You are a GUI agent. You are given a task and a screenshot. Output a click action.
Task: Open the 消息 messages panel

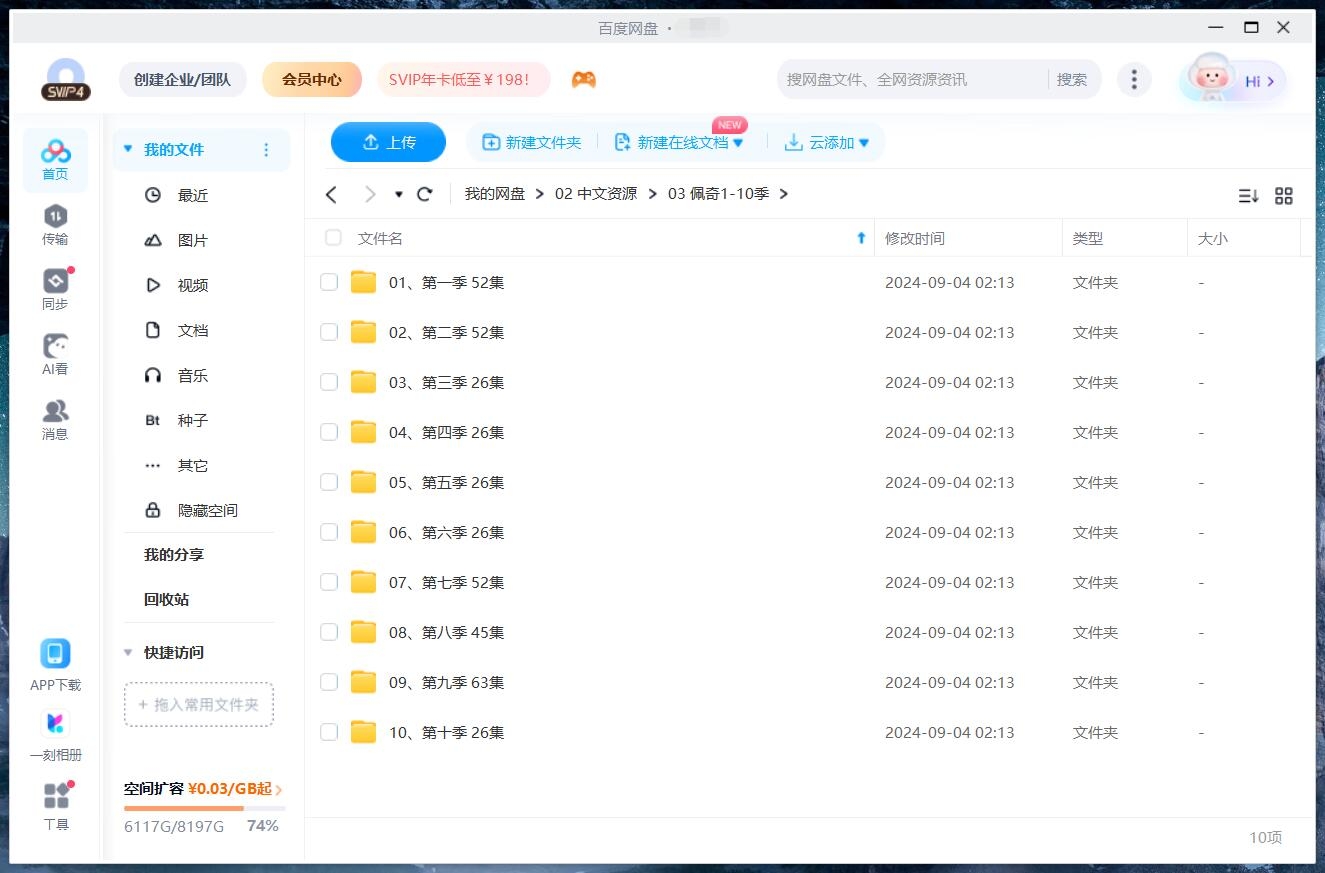coord(55,418)
